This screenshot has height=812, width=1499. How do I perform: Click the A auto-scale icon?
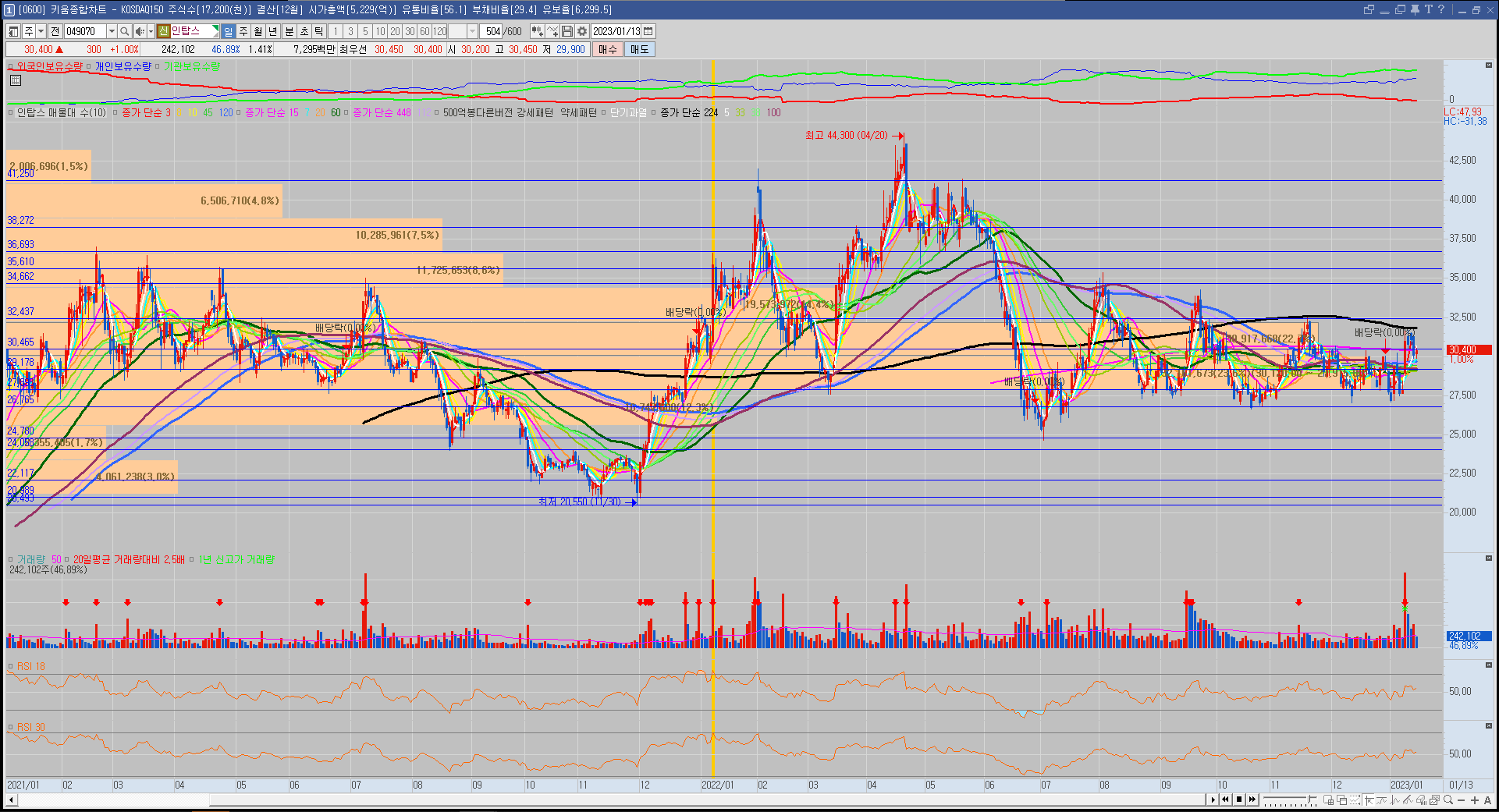[1487, 800]
